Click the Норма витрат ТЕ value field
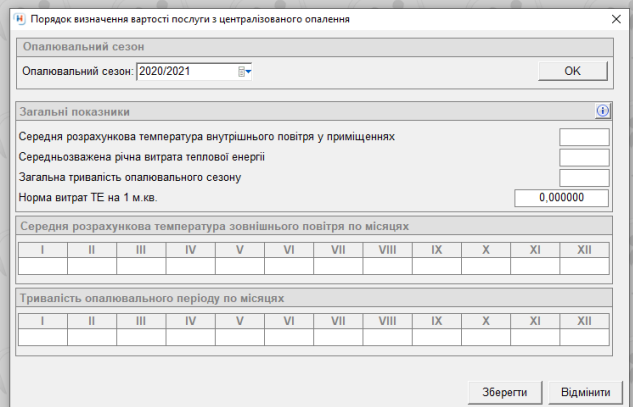 (x=561, y=197)
